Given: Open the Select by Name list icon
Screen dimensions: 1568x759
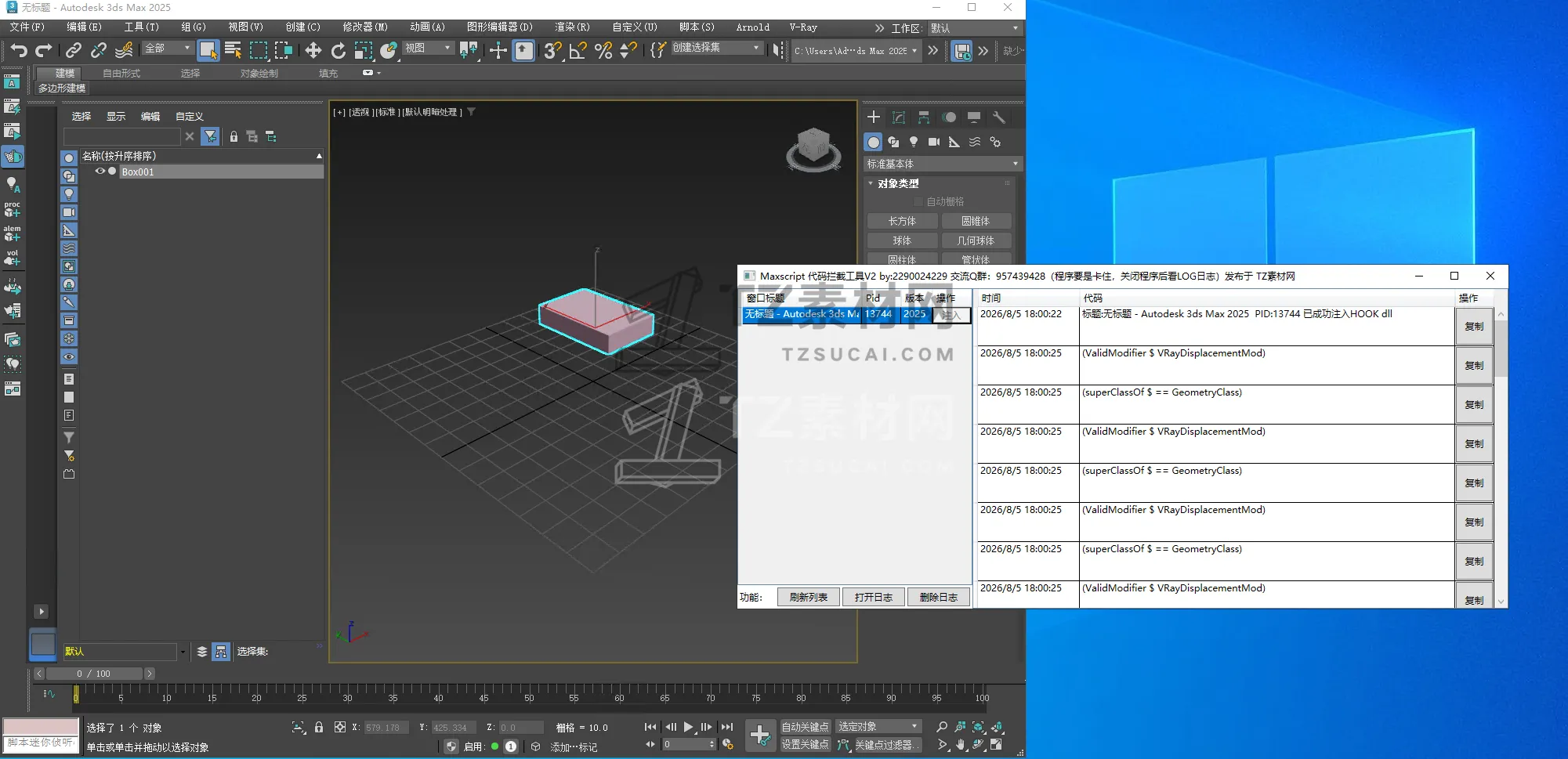Looking at the screenshot, I should point(233,51).
